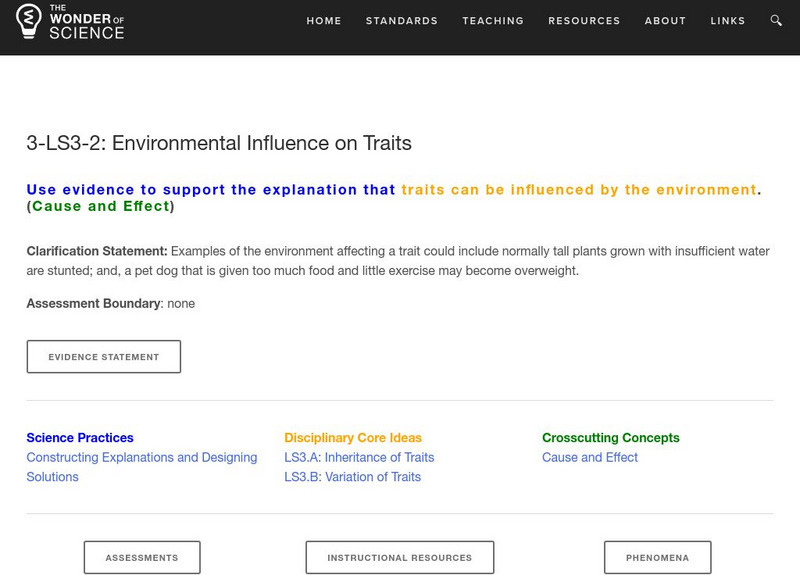Click the About navigation item
This screenshot has height=575, width=800.
coord(665,21)
